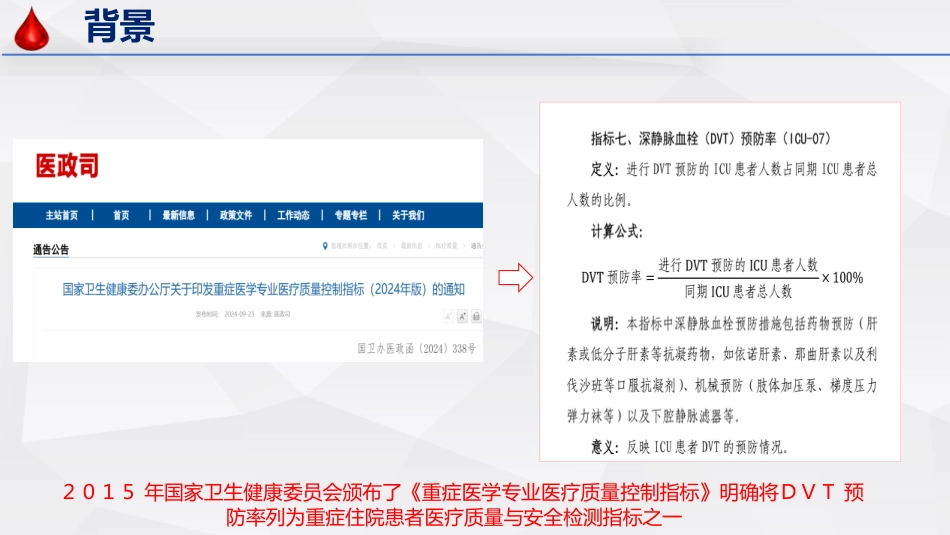Select 首页 in the blue navigation bar
This screenshot has width=950, height=535.
[x=121, y=215]
